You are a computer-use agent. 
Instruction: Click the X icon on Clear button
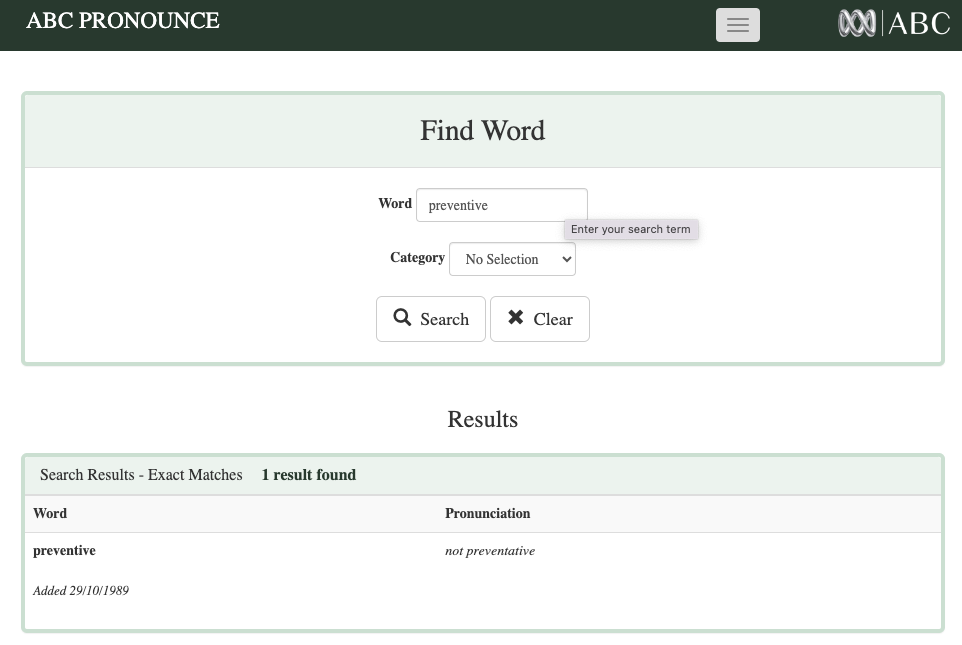coord(516,318)
